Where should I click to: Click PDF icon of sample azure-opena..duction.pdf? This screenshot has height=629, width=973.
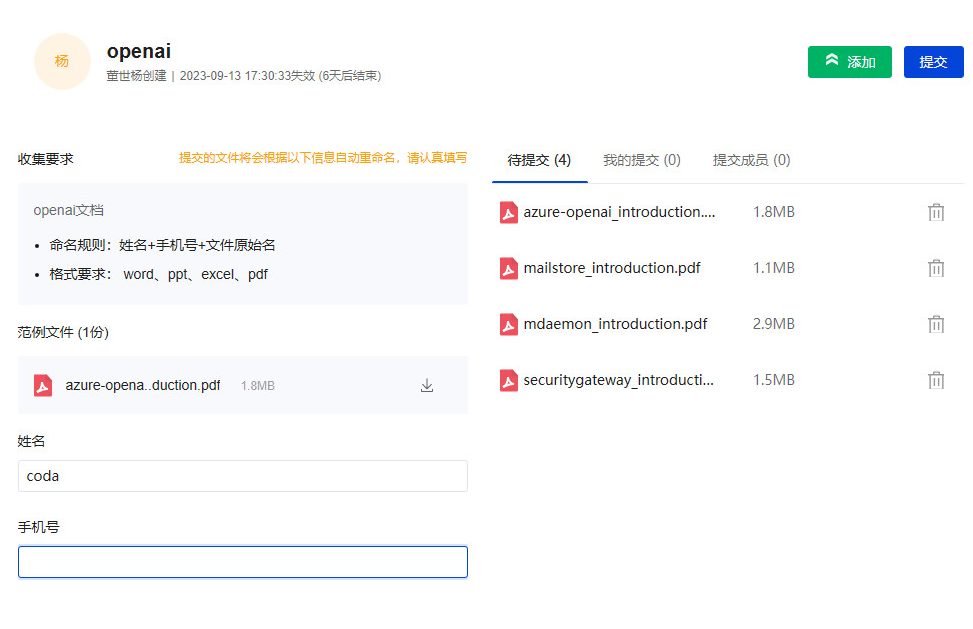pyautogui.click(x=43, y=385)
